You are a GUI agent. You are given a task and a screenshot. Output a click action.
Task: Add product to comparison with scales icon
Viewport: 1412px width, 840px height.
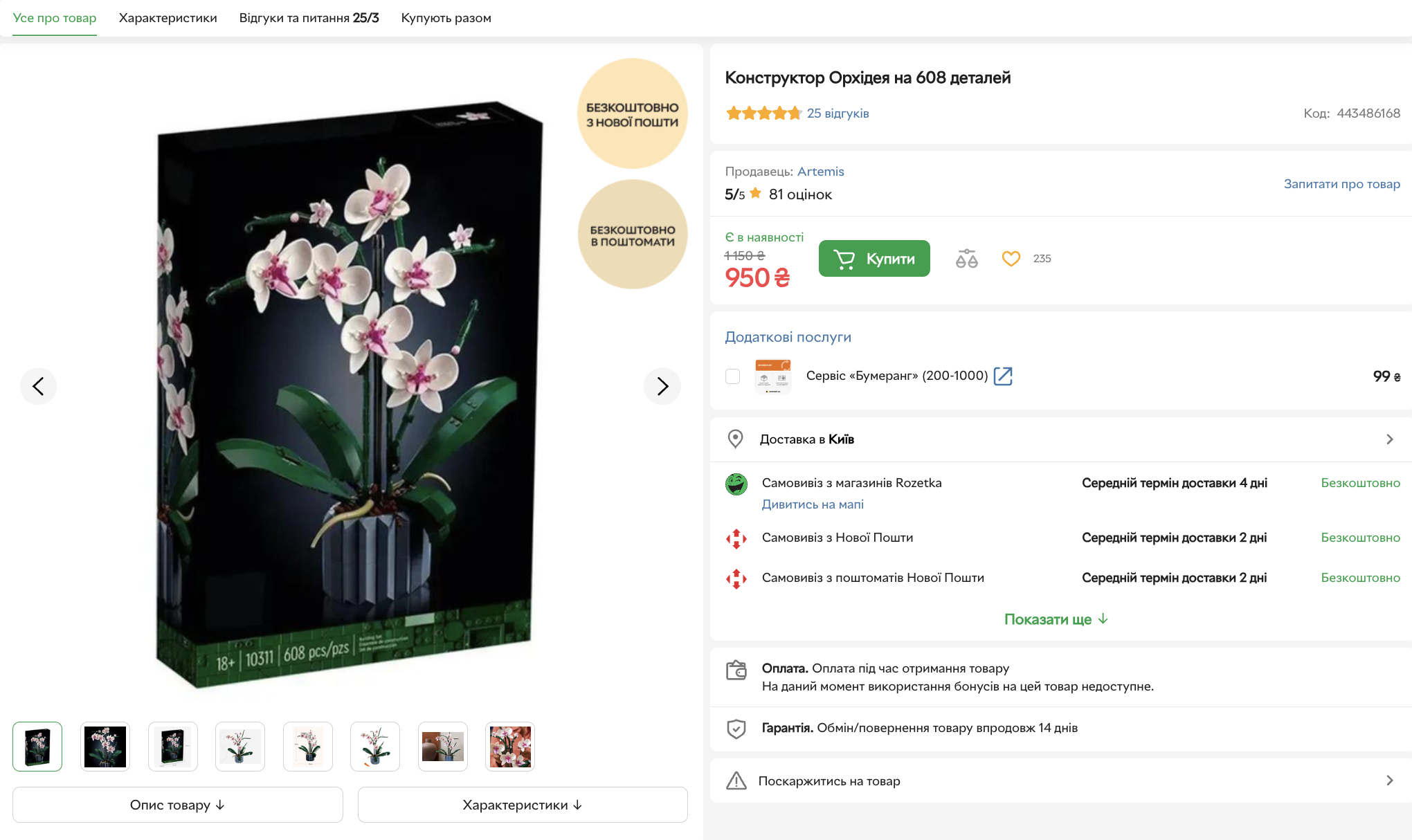tap(966, 259)
